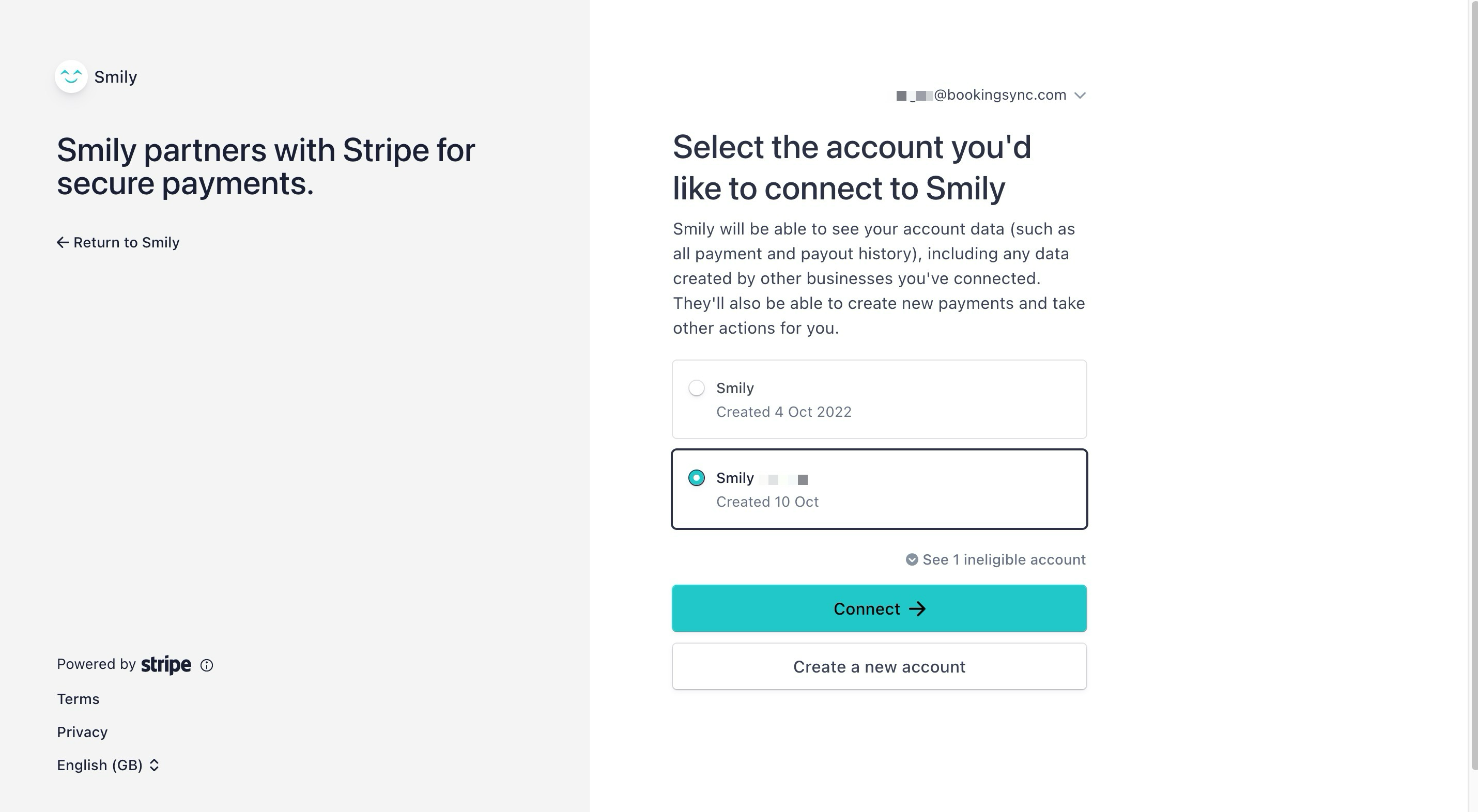Click the back arrow before Return to Smily
This screenshot has width=1478, height=812.
click(63, 243)
